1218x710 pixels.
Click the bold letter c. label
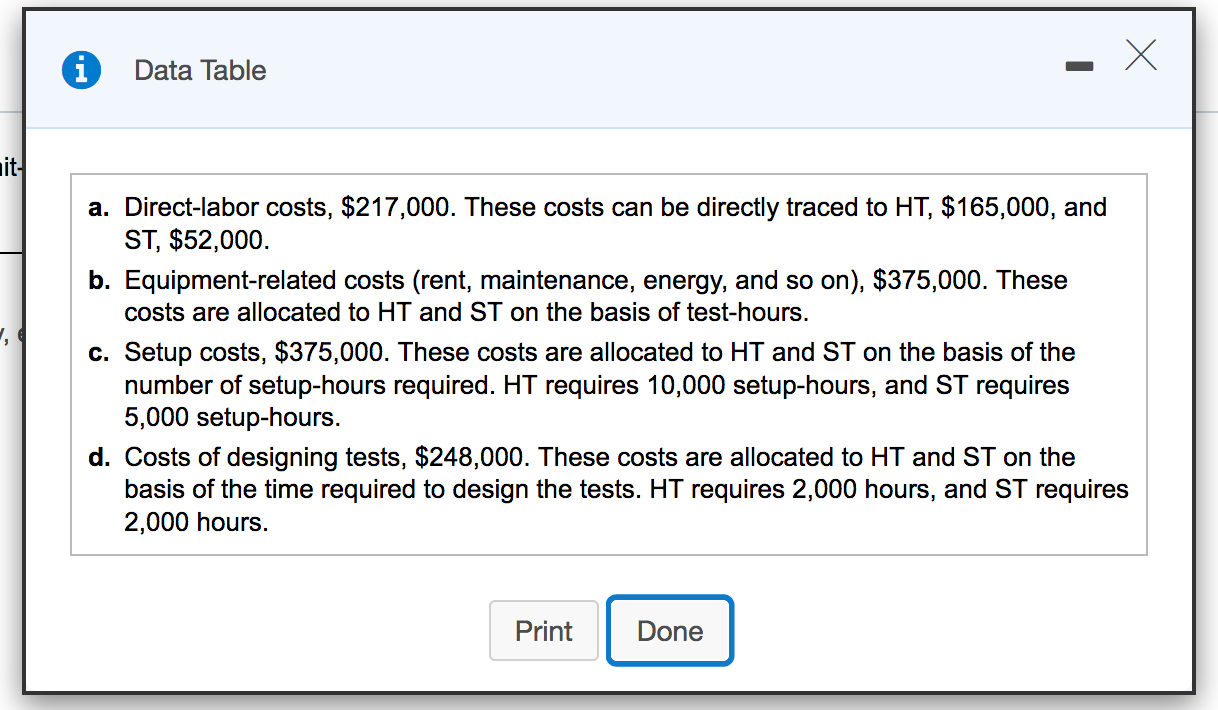[98, 353]
